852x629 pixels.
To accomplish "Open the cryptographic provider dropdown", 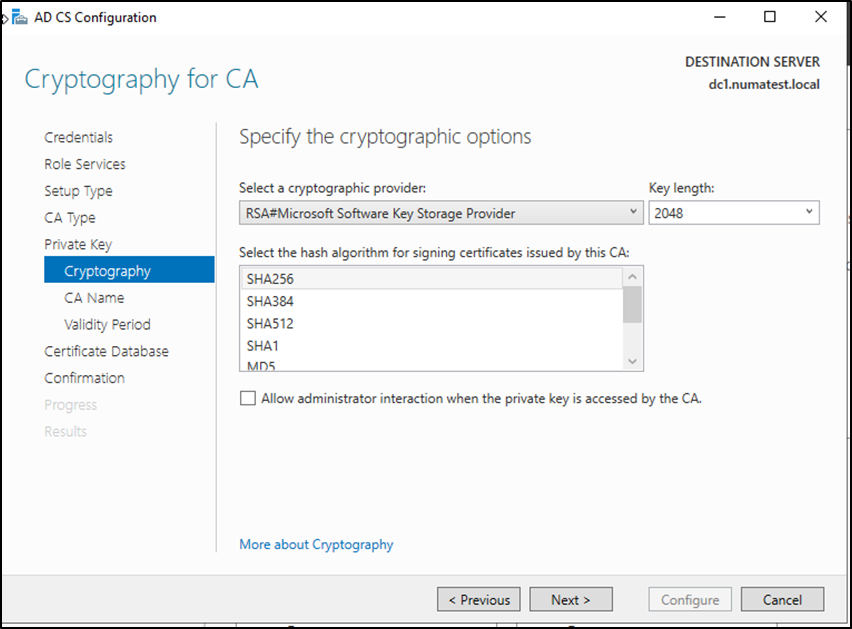I will click(x=441, y=212).
